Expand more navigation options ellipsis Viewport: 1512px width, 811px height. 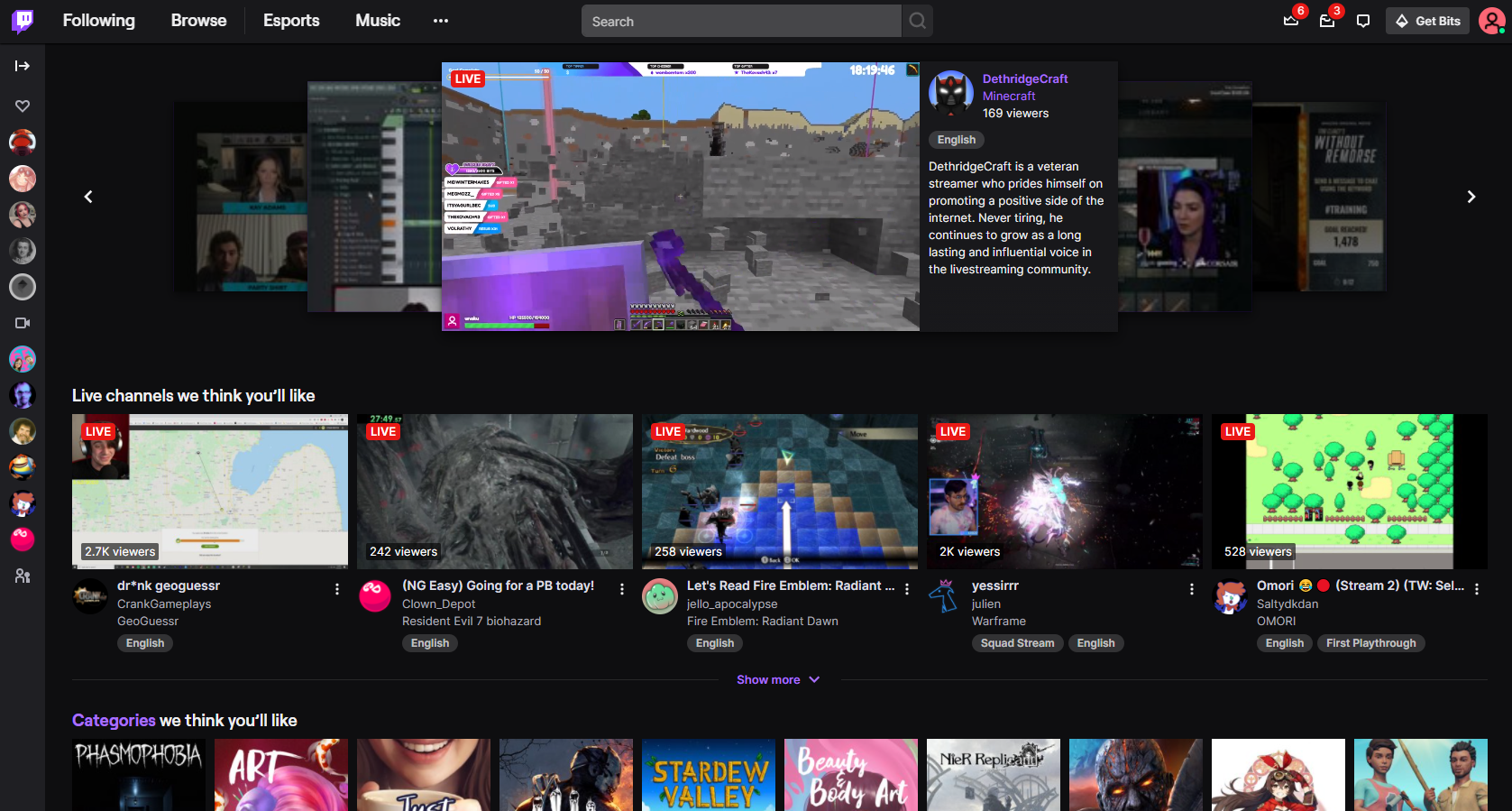coord(441,21)
